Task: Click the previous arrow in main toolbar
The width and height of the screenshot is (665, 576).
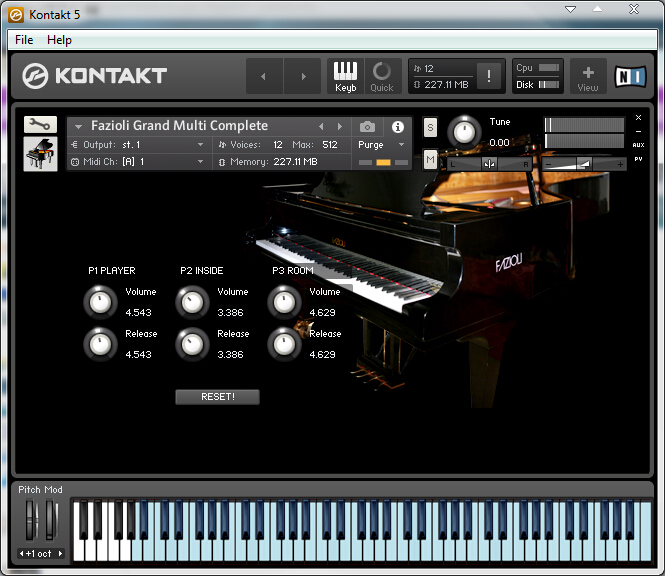Action: [x=263, y=76]
